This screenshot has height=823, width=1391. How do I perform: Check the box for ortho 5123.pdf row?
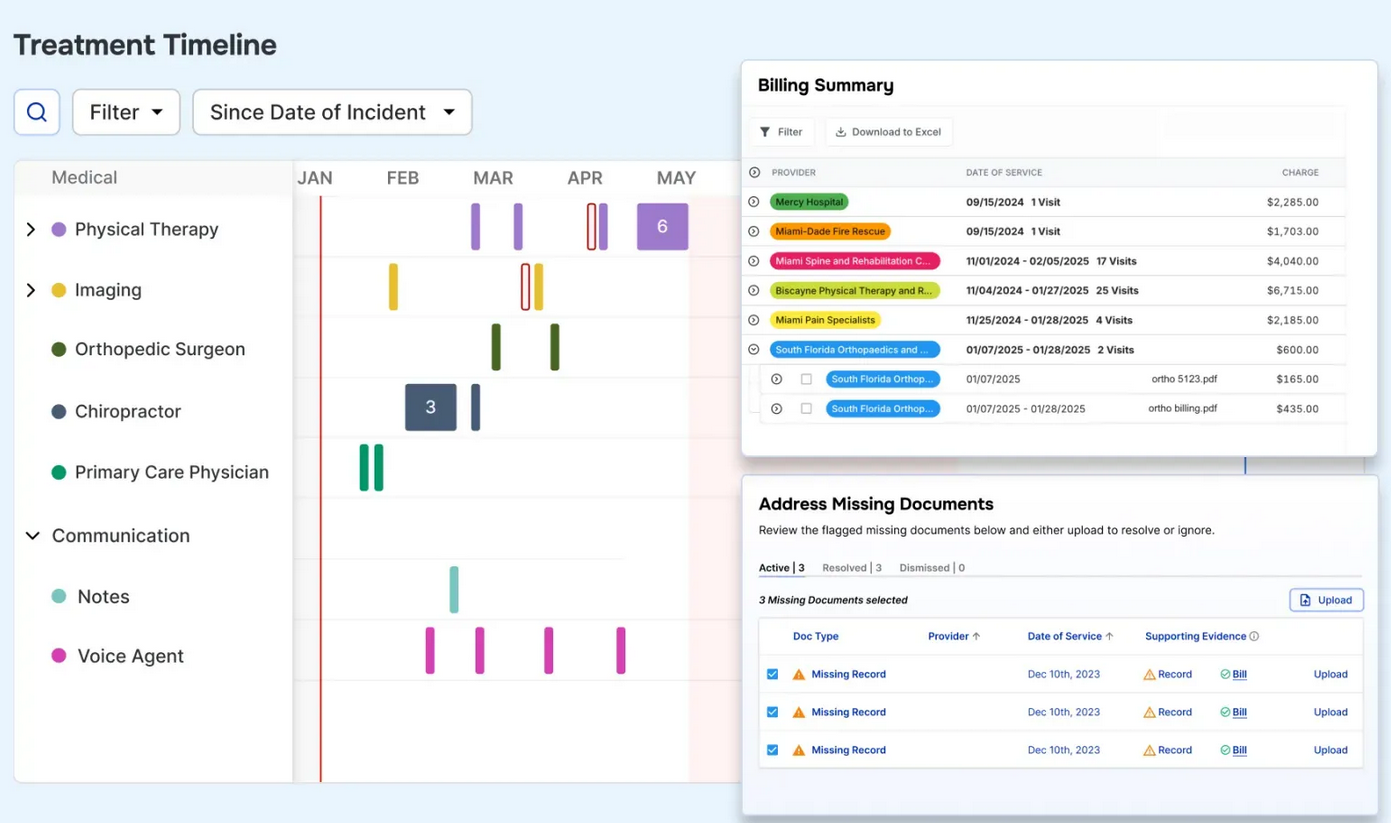(x=806, y=379)
